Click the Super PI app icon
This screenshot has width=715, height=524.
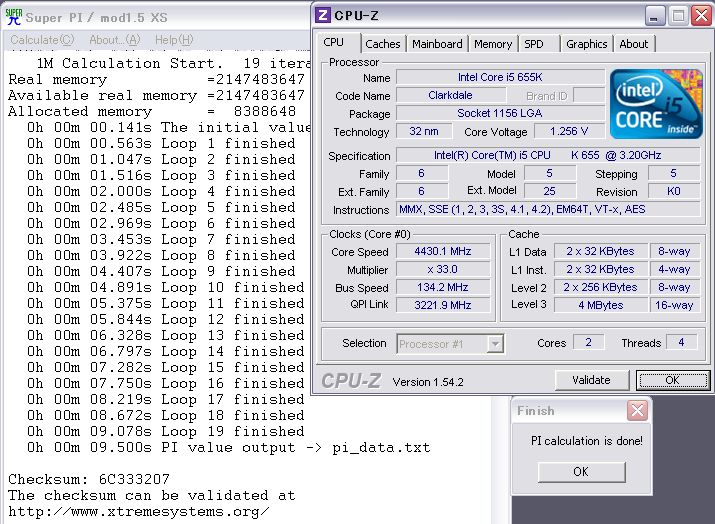[x=14, y=17]
